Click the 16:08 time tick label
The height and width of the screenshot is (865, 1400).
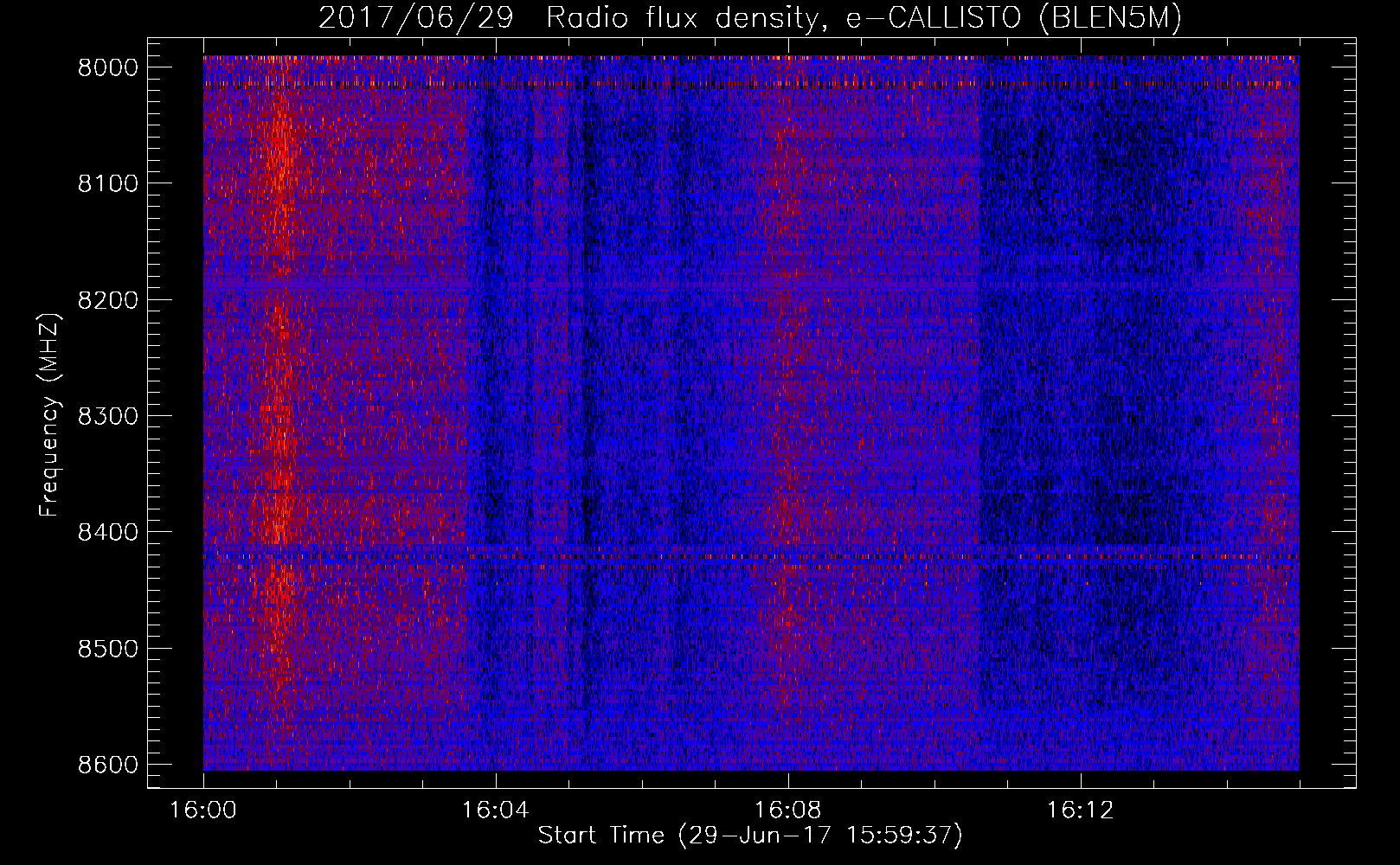click(788, 811)
